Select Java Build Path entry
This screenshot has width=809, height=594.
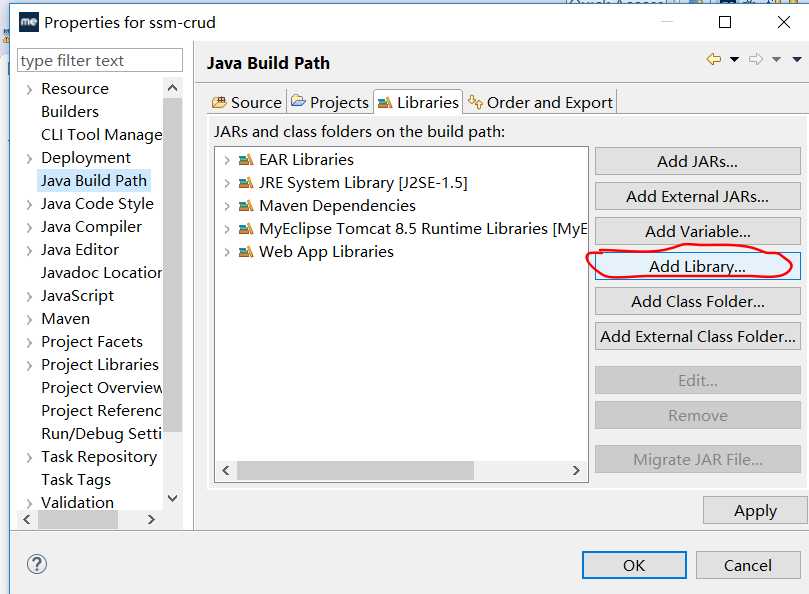[94, 181]
